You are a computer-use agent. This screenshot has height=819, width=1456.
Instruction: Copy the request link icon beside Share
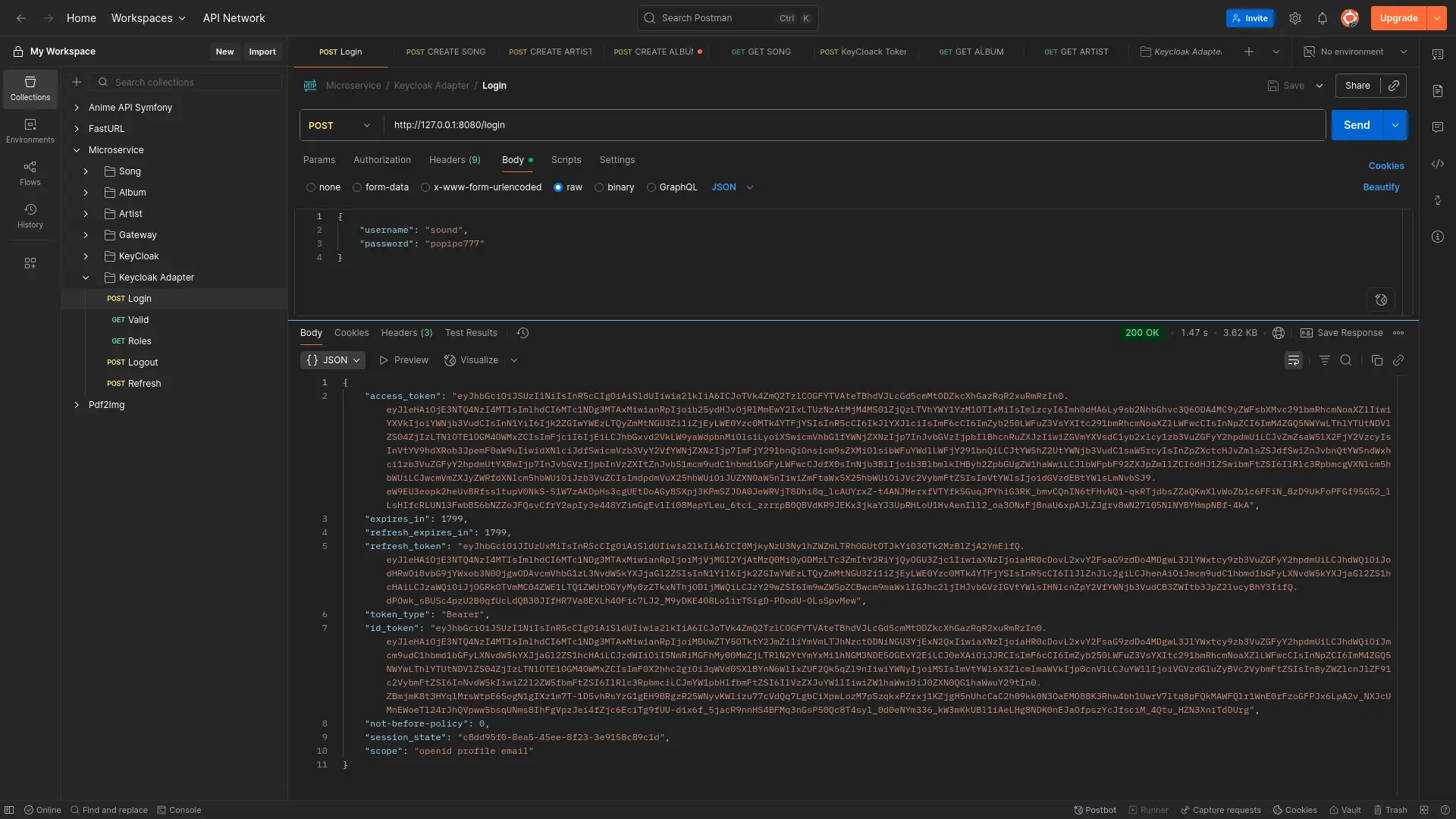1394,86
